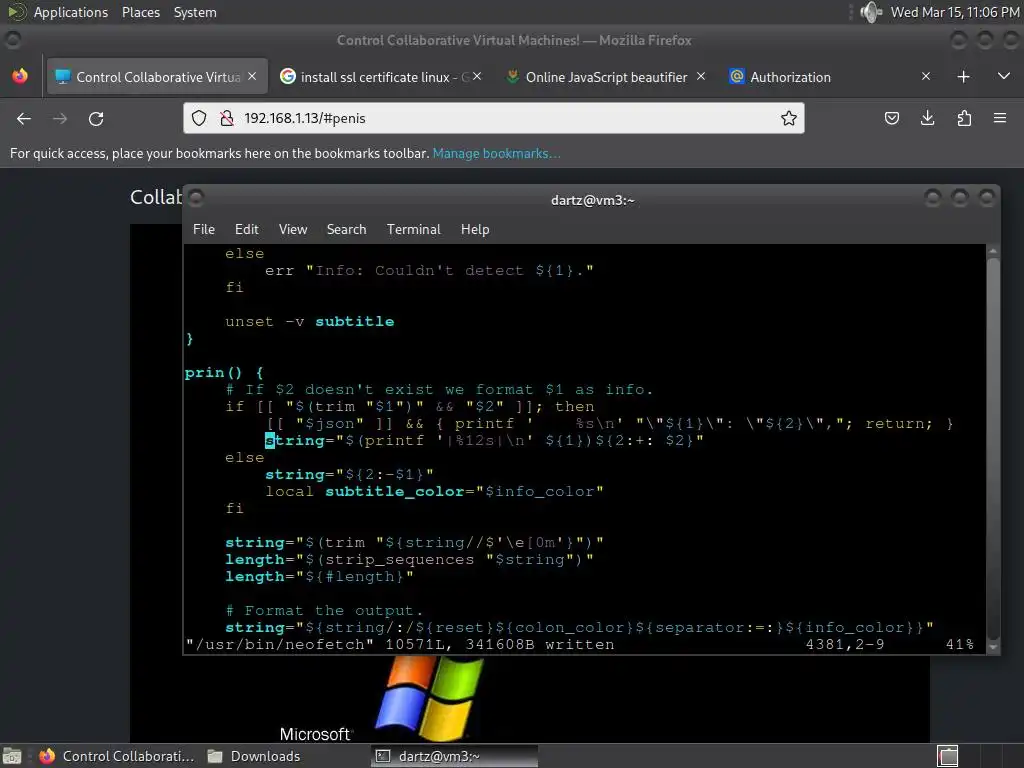Click the insecure connection lock icon
The width and height of the screenshot is (1024, 768).
coord(227,118)
